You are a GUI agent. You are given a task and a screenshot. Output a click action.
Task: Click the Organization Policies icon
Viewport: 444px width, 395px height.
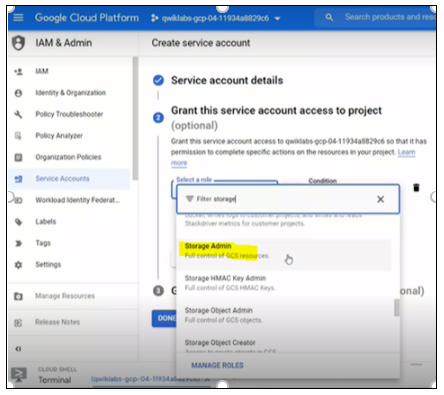point(18,157)
